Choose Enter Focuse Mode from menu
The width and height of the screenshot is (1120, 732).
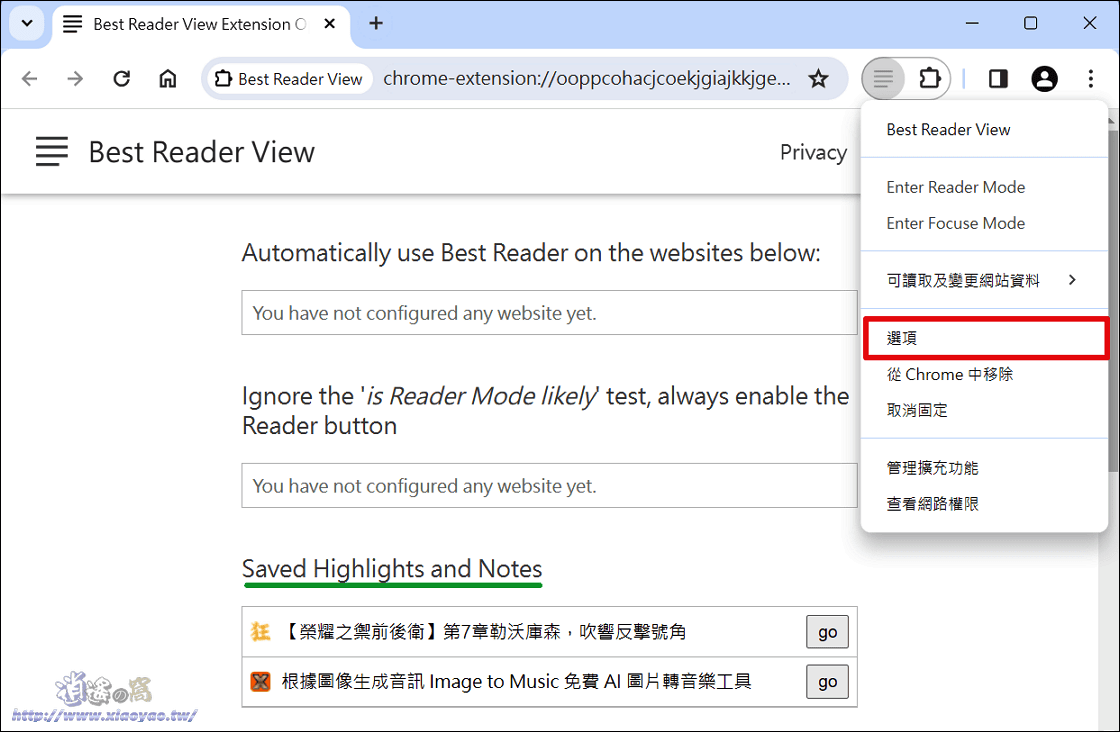point(984,224)
